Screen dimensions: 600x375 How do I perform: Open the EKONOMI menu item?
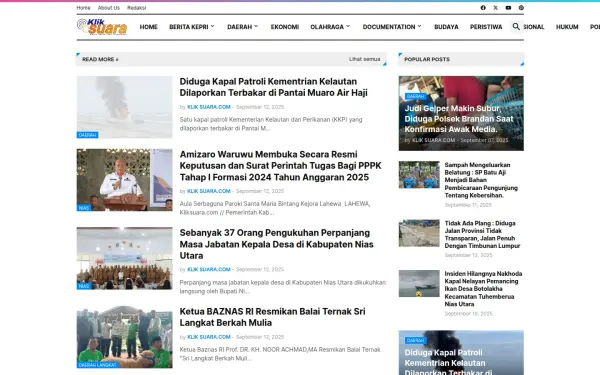pyautogui.click(x=285, y=27)
